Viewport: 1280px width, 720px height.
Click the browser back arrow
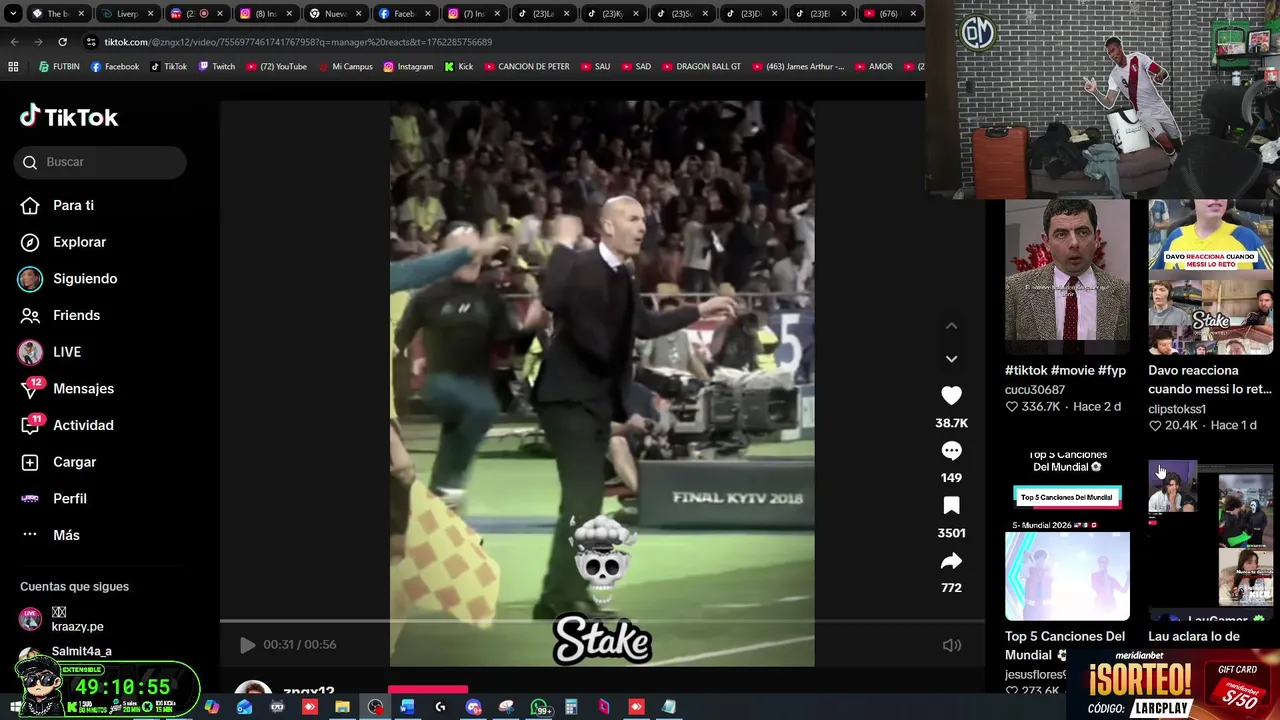(14, 42)
